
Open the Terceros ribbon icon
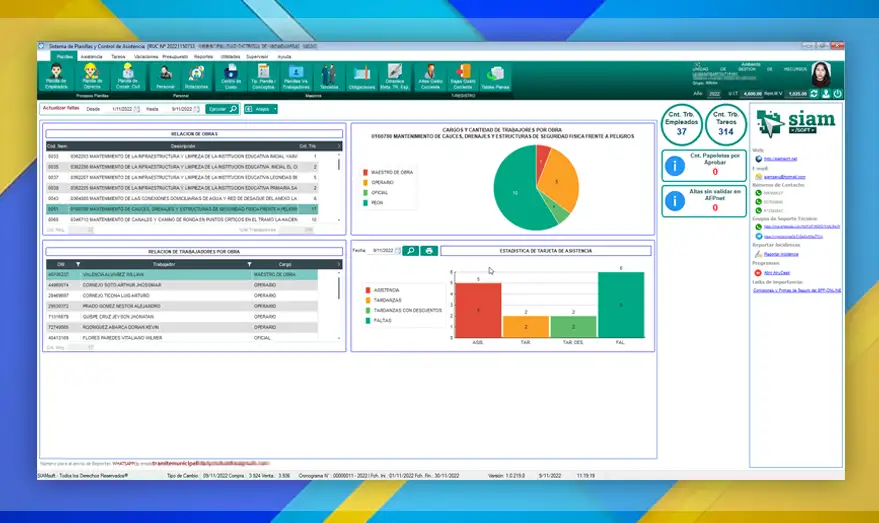point(328,75)
